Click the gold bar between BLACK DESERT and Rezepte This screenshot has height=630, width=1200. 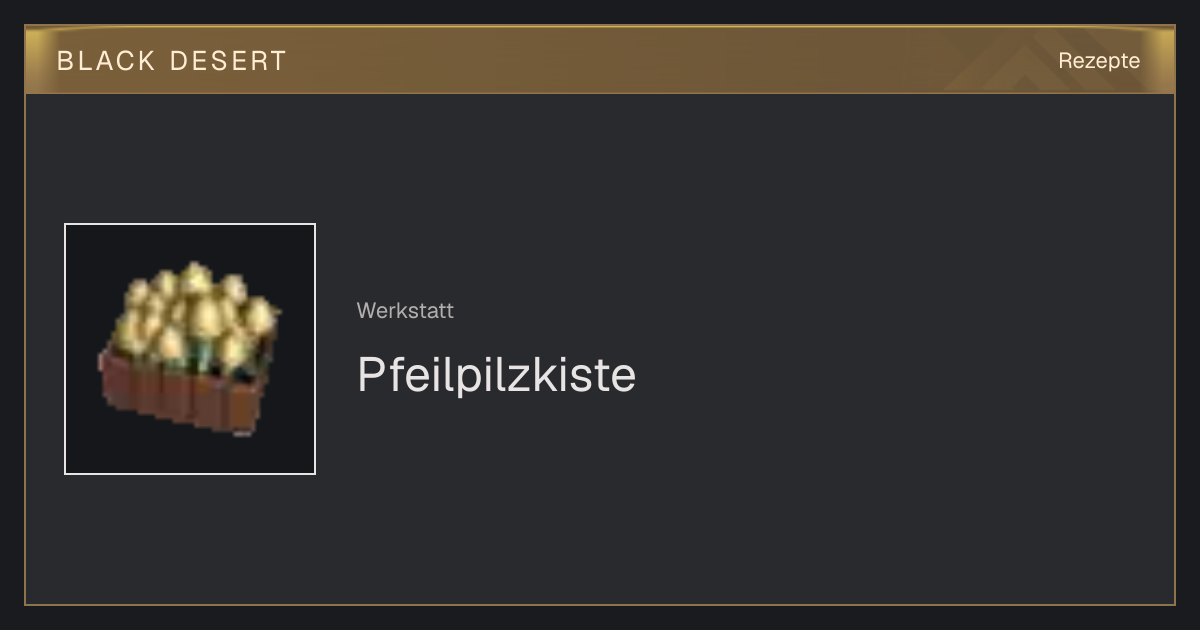[670, 60]
